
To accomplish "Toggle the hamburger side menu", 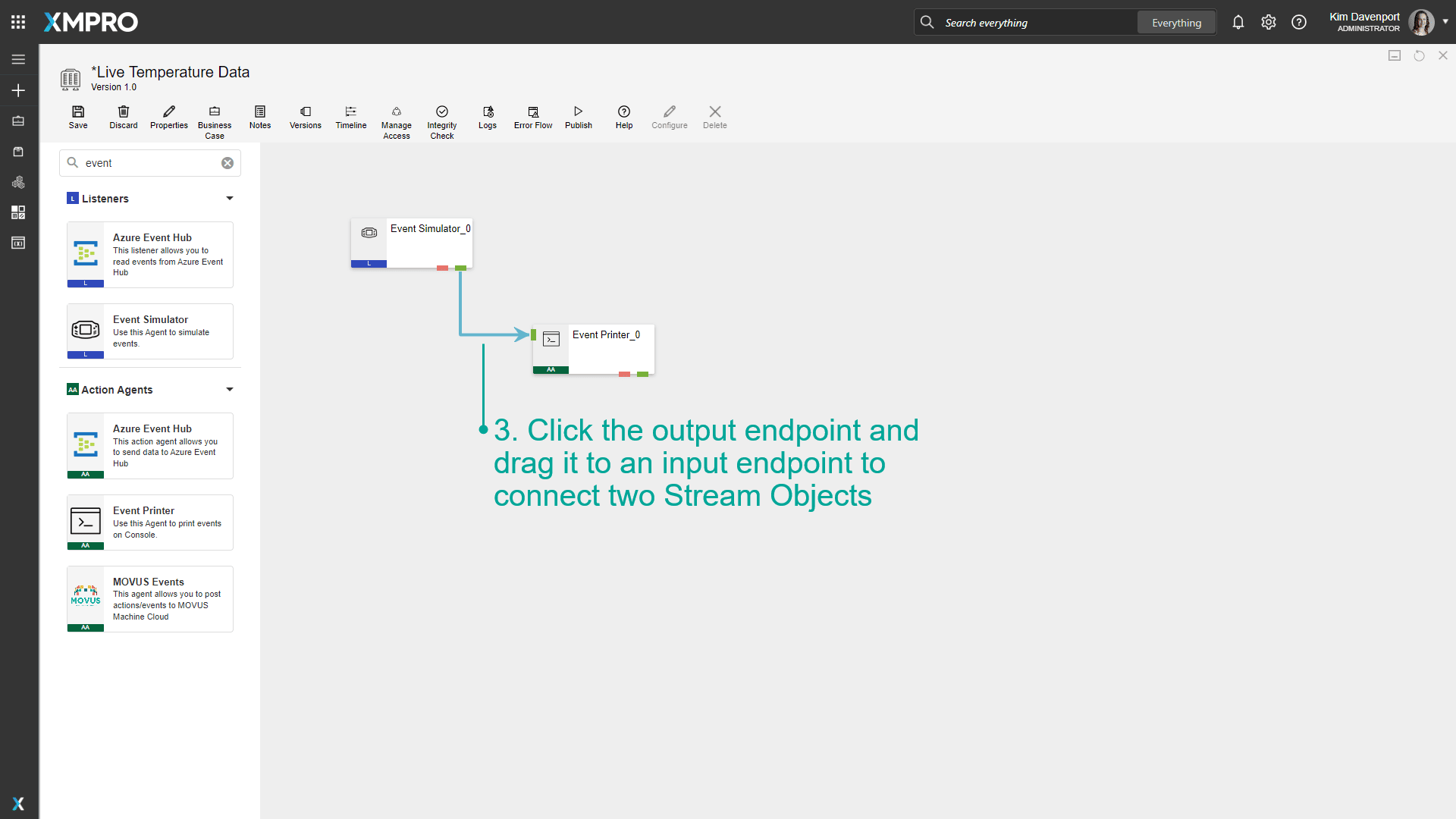I will (18, 59).
